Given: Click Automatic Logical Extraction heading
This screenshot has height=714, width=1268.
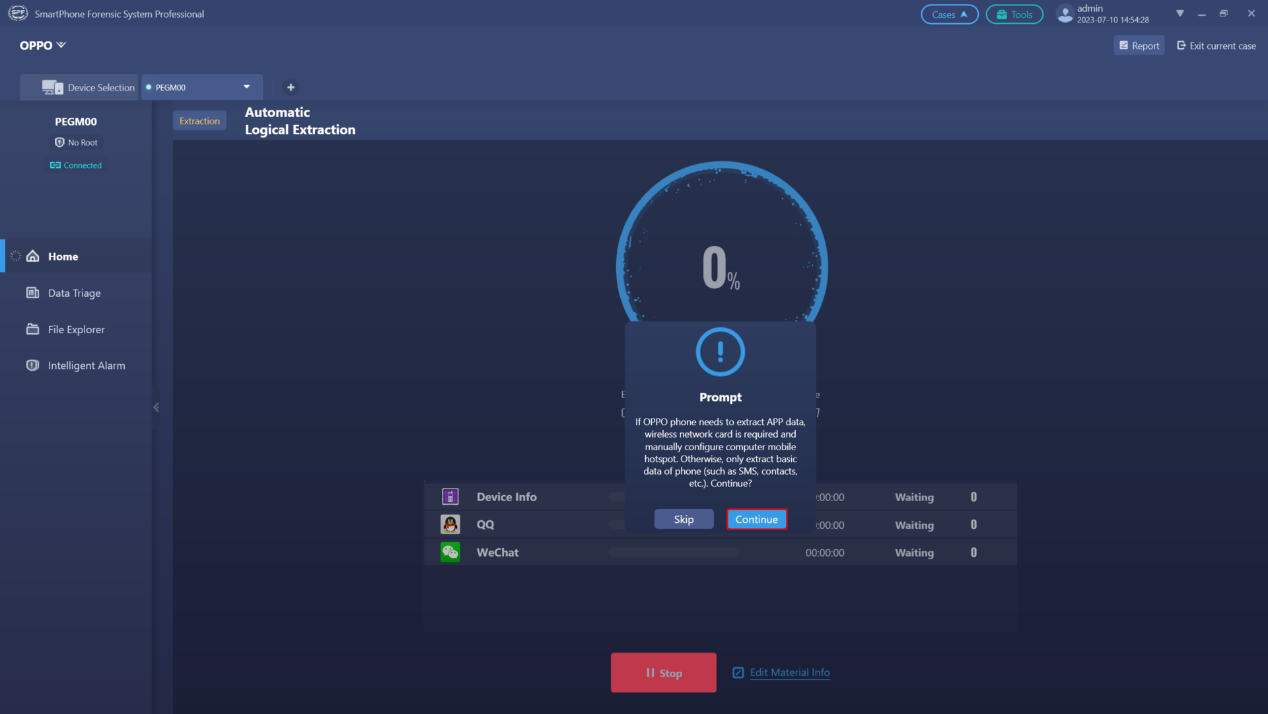Looking at the screenshot, I should [x=300, y=121].
